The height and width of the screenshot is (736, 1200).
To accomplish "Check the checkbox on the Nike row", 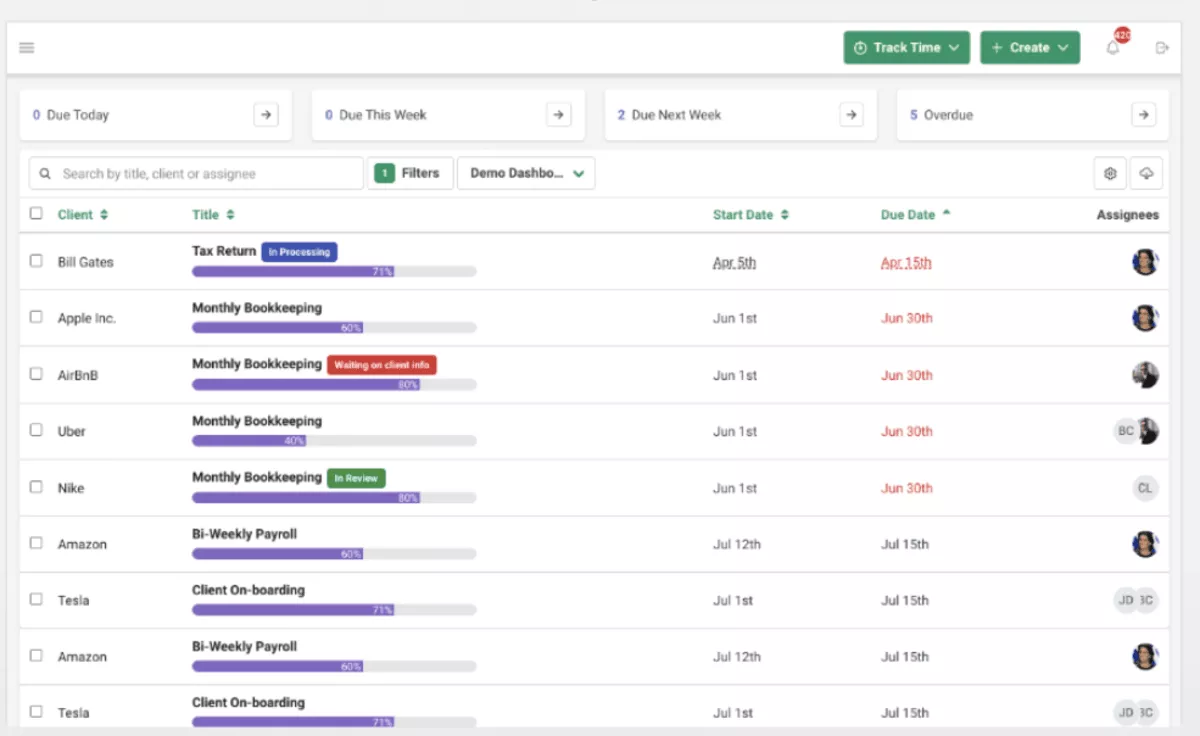I will (36, 487).
